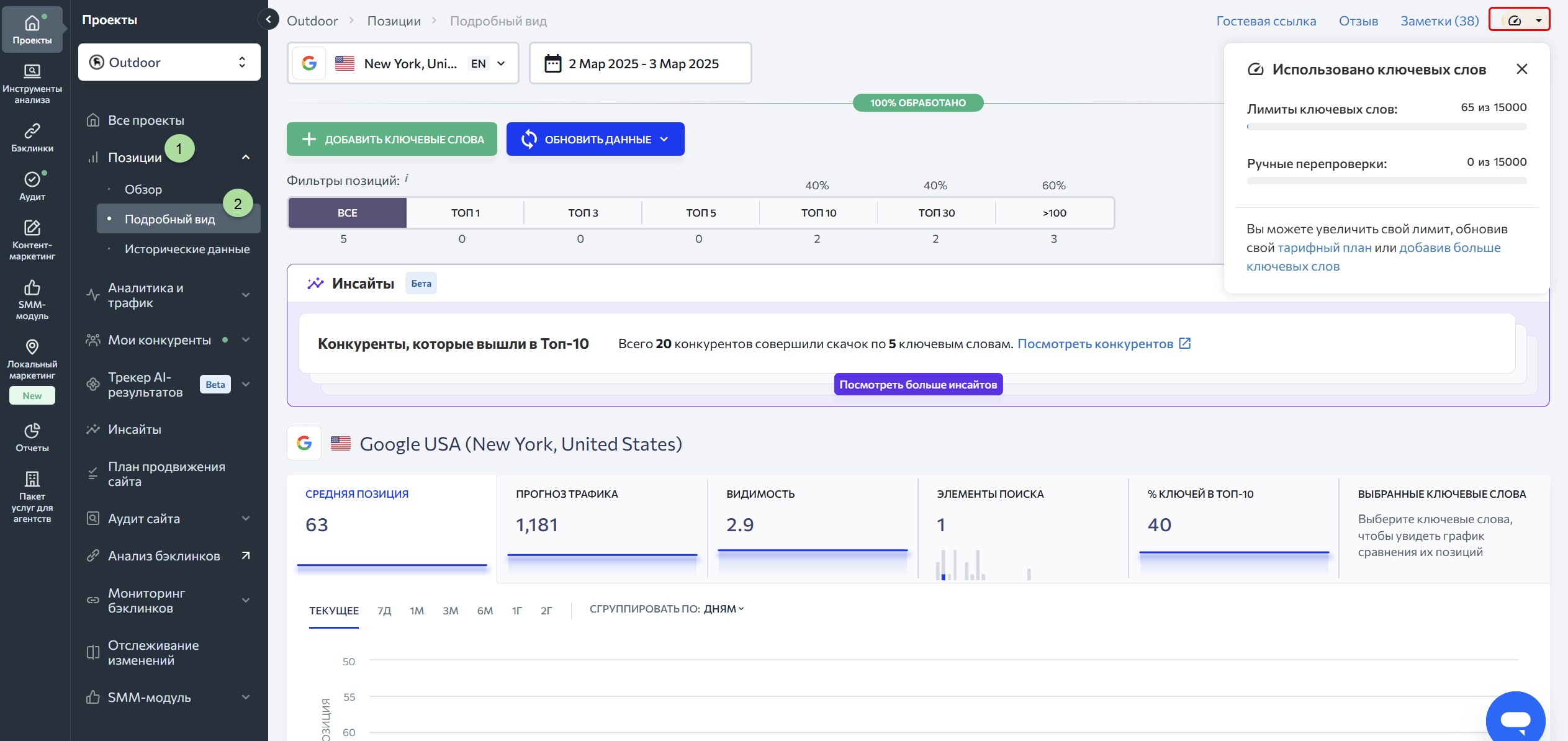Expand Трекер AI-результатов section
This screenshot has width=1568, height=741.
coord(246,384)
